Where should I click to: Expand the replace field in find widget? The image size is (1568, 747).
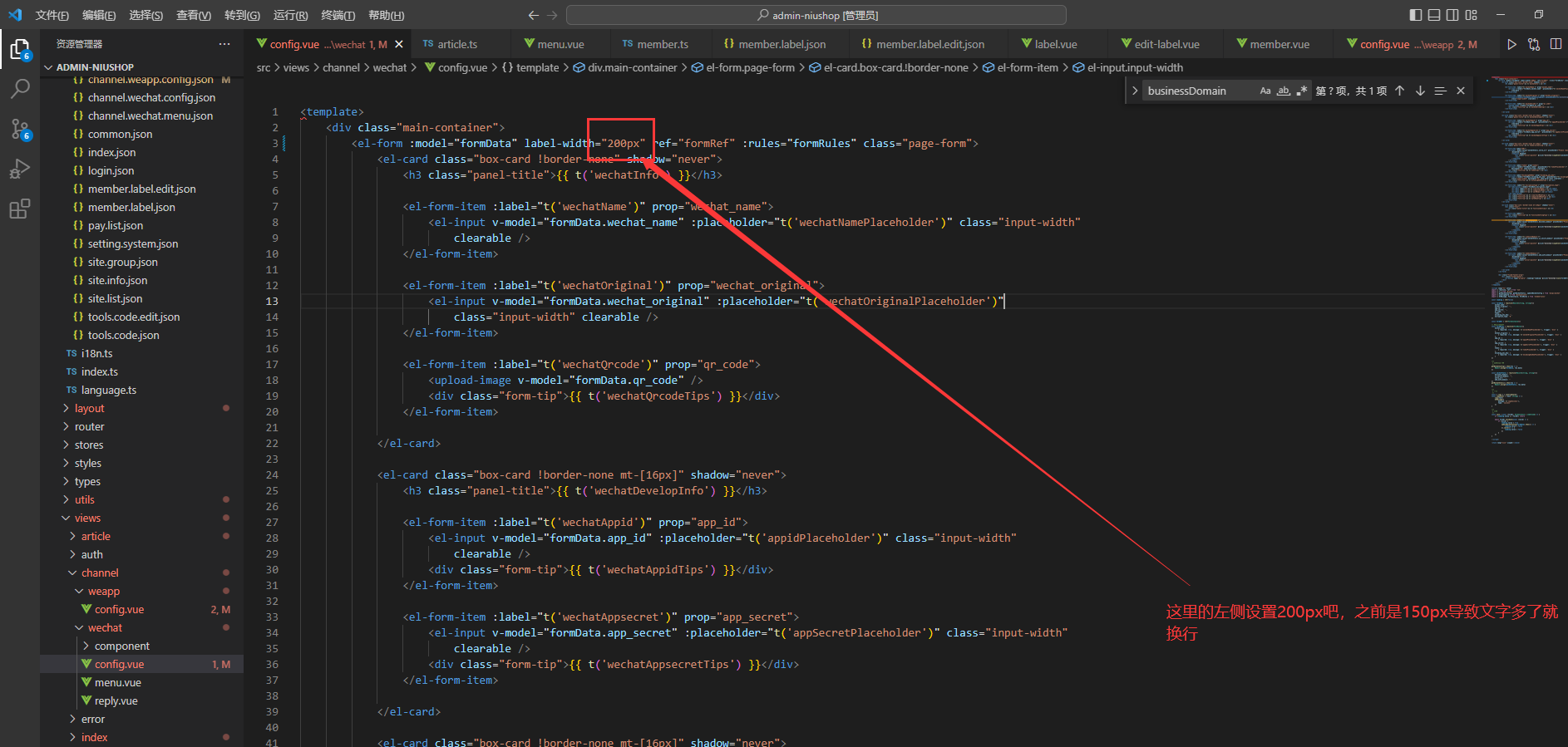(x=1135, y=91)
